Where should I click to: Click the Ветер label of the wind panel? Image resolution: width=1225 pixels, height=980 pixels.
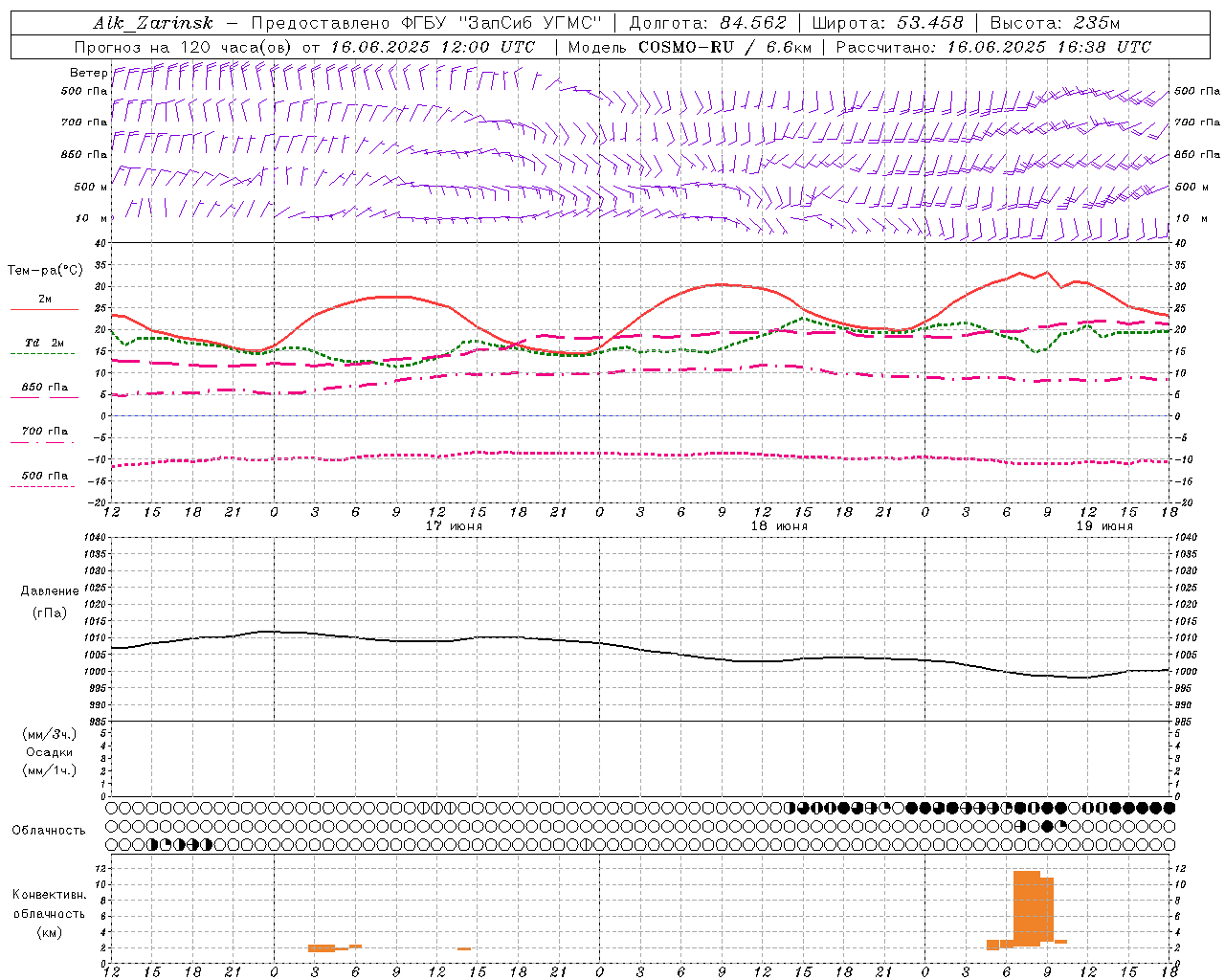coord(88,73)
